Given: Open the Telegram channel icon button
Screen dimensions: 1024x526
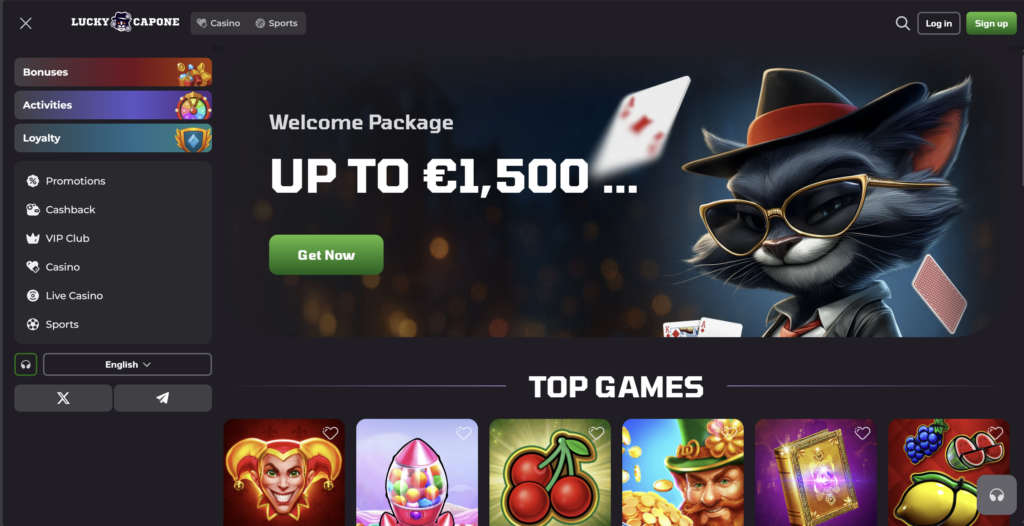Looking at the screenshot, I should point(163,398).
